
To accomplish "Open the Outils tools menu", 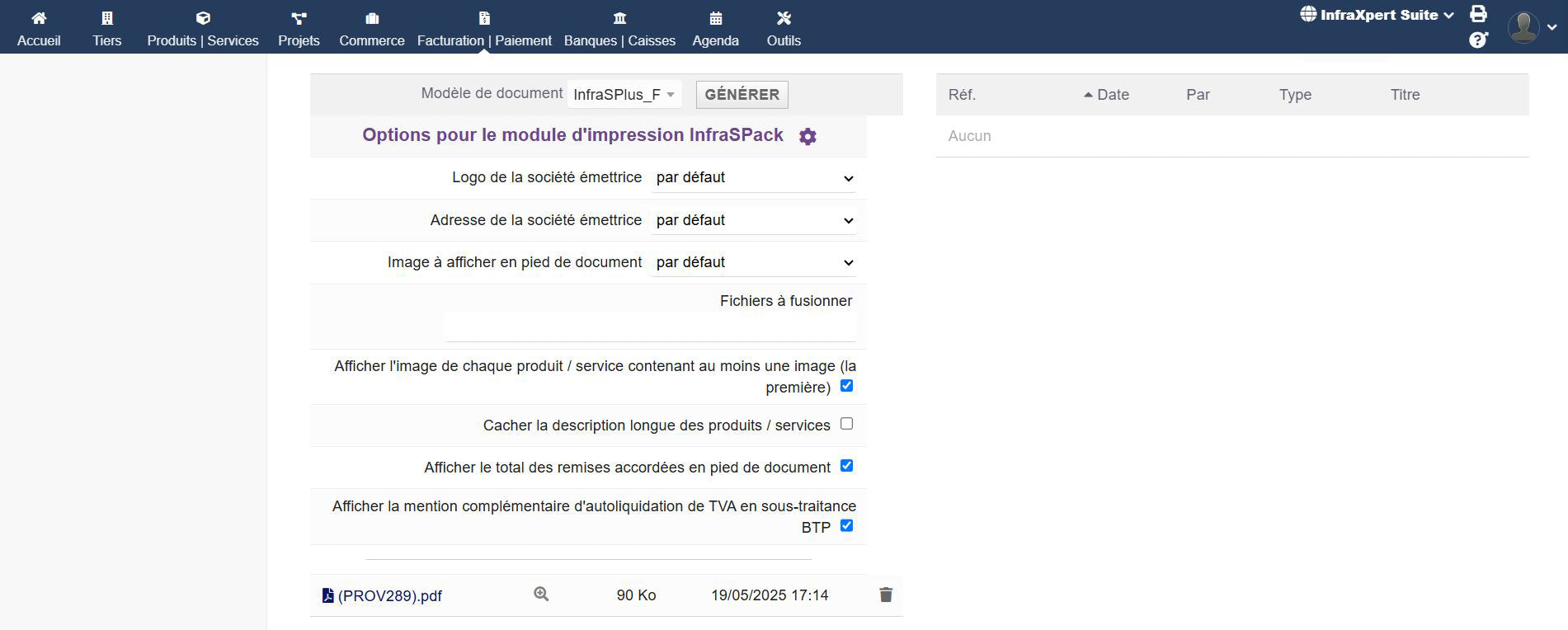I will 784,28.
